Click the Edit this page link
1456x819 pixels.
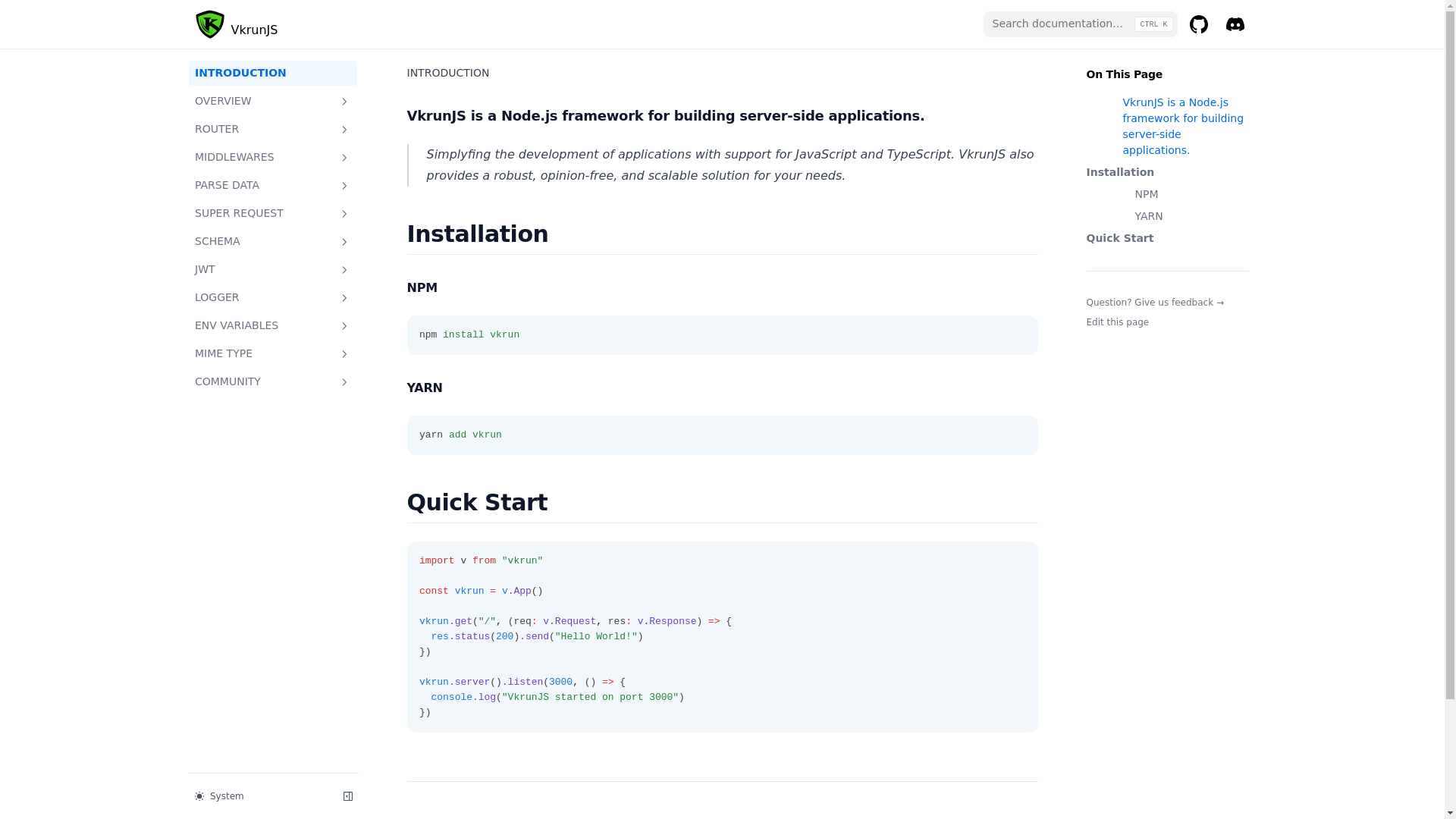click(x=1117, y=322)
